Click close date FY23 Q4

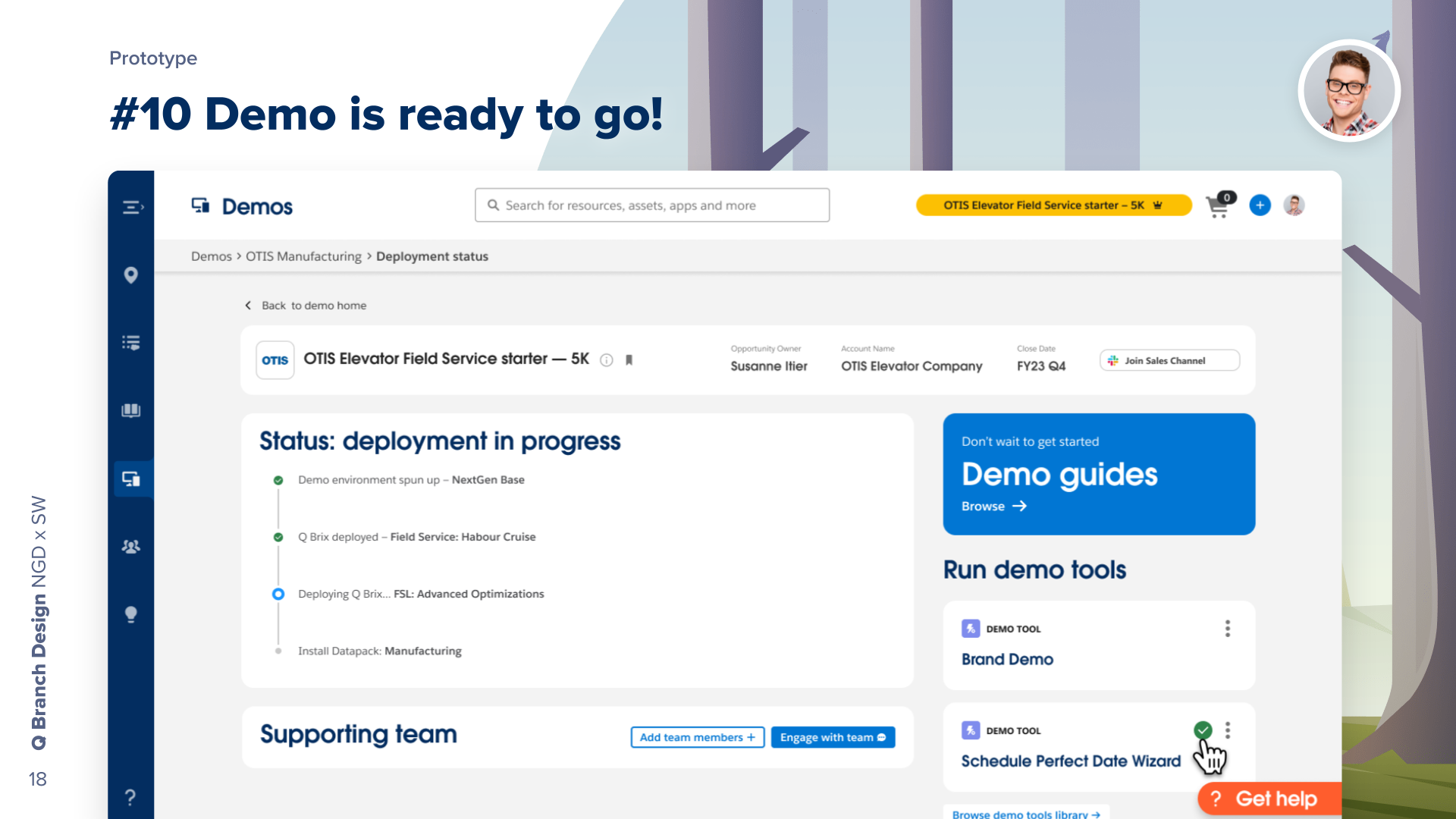(1041, 366)
